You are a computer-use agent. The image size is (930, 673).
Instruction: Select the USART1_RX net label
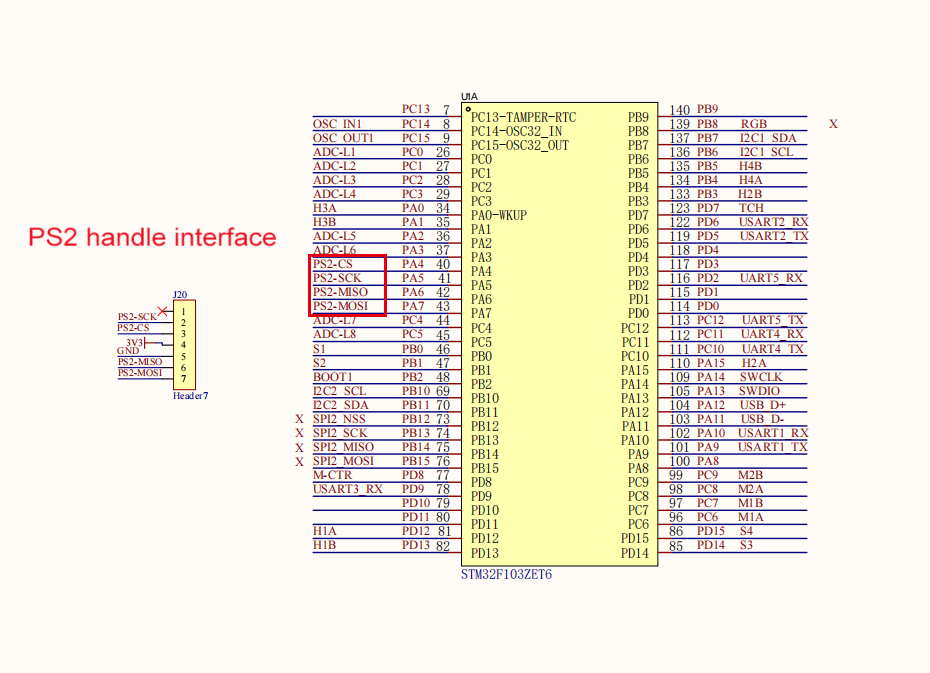click(773, 433)
